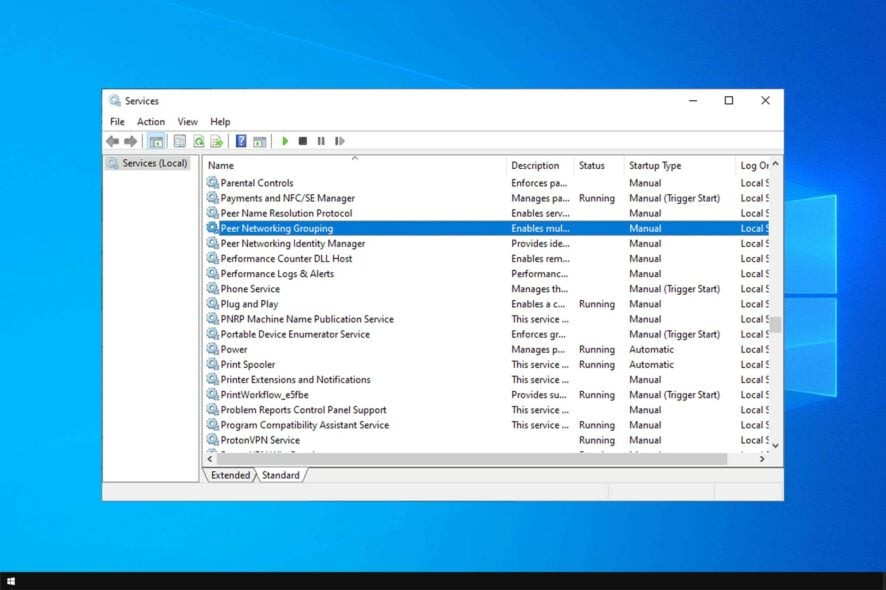This screenshot has height=590, width=886.
Task: Start the service with the green play icon
Action: point(285,141)
